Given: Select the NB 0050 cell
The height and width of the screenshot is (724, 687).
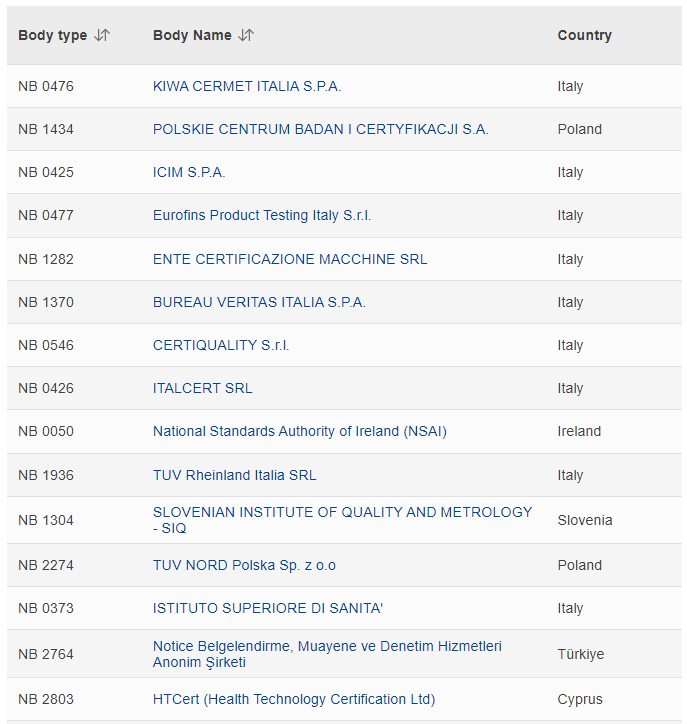Looking at the screenshot, I should (46, 431).
